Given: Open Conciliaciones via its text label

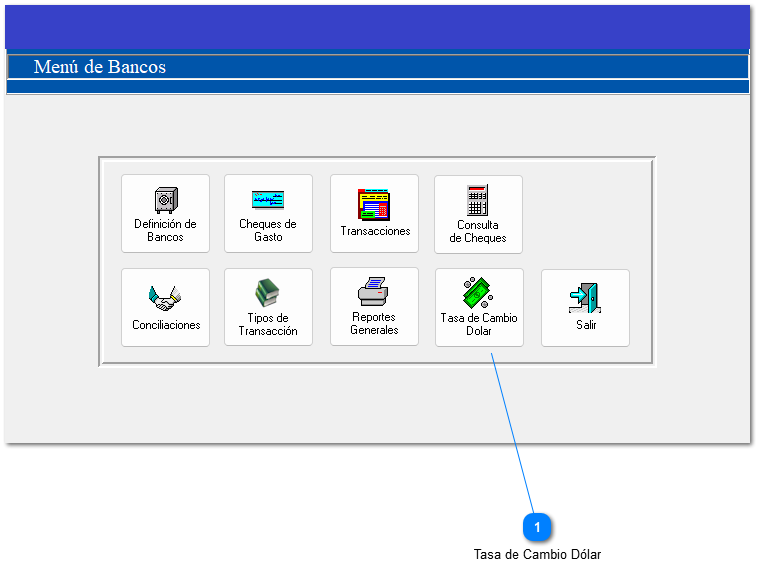Looking at the screenshot, I should tap(166, 325).
